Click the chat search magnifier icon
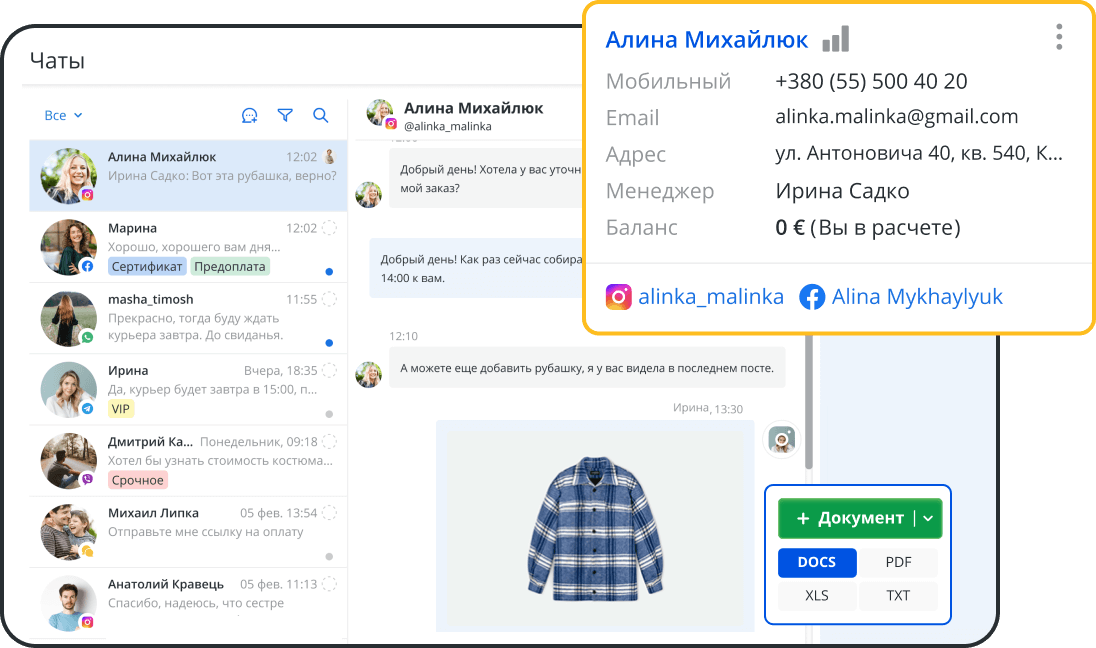 (x=320, y=115)
